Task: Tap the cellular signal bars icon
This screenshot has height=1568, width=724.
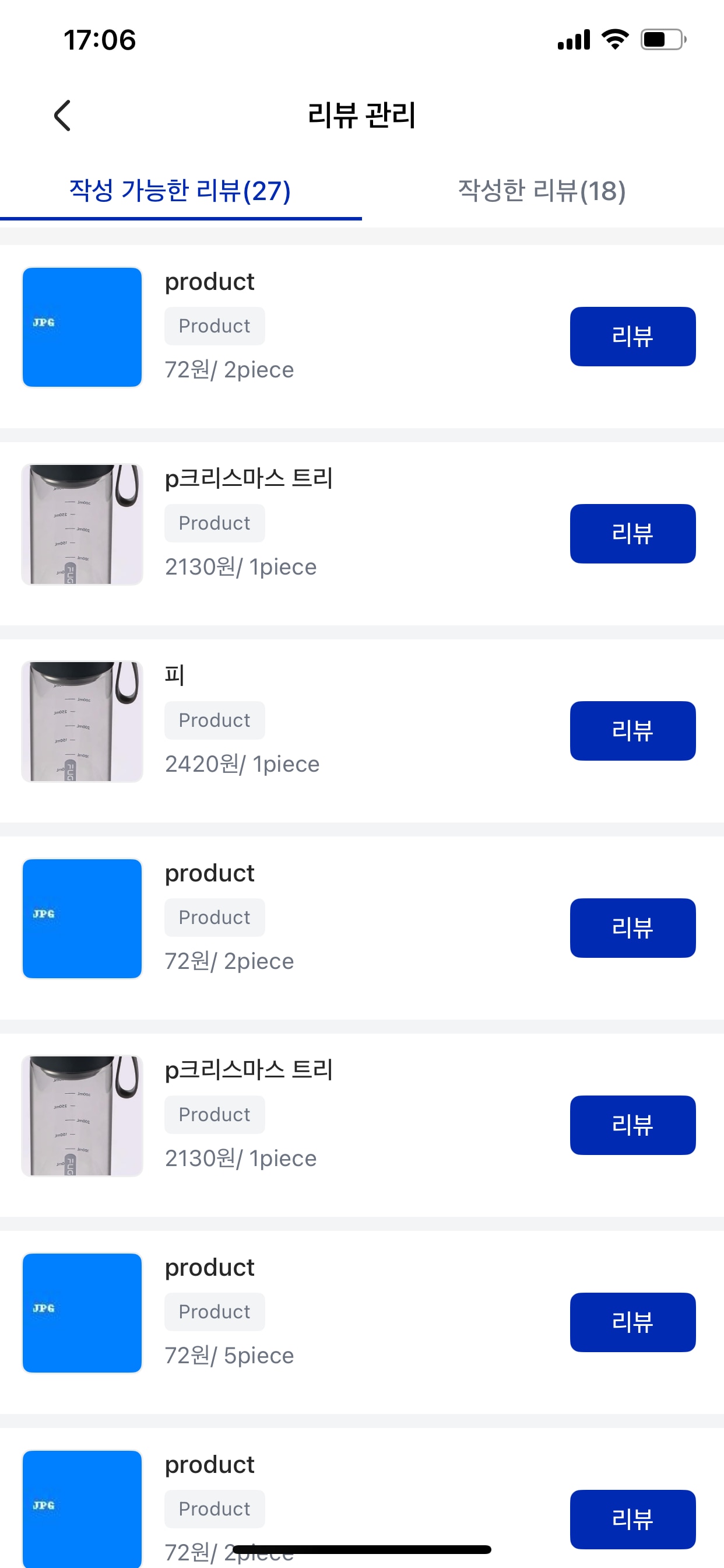Action: coord(573,40)
